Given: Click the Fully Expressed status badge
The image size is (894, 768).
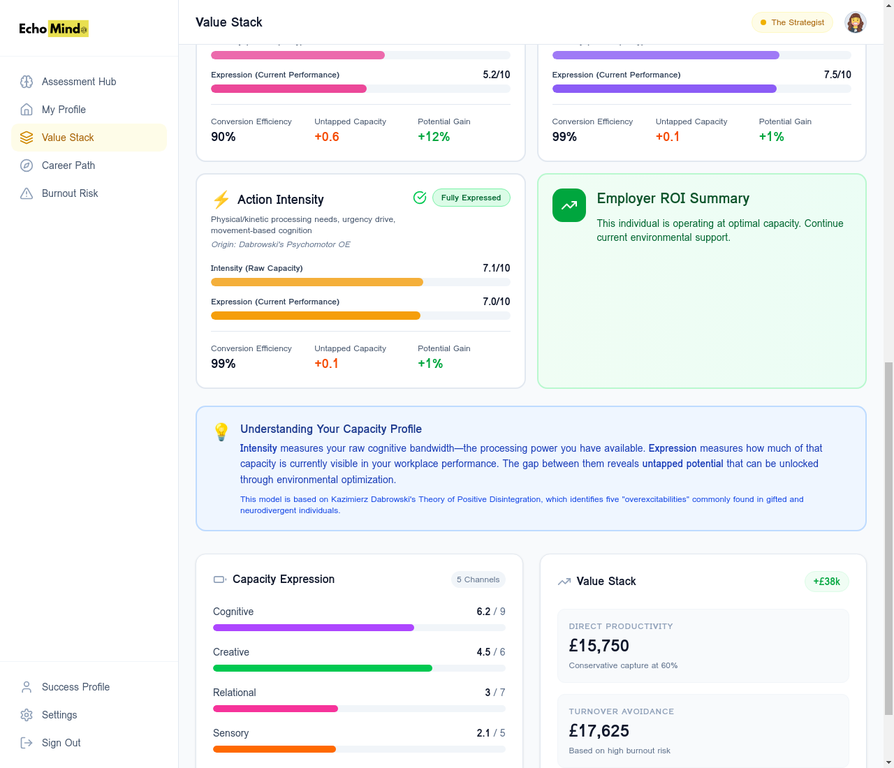Looking at the screenshot, I should (470, 198).
